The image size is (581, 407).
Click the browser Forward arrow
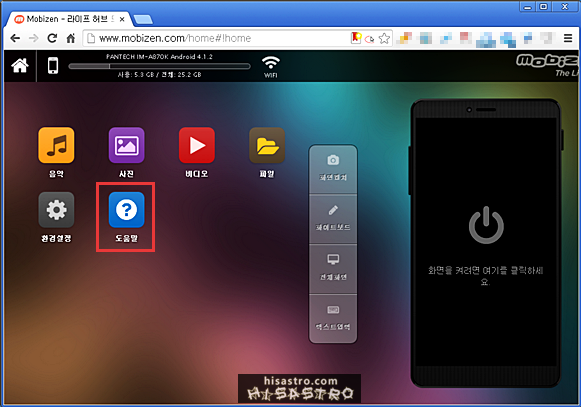(x=34, y=38)
